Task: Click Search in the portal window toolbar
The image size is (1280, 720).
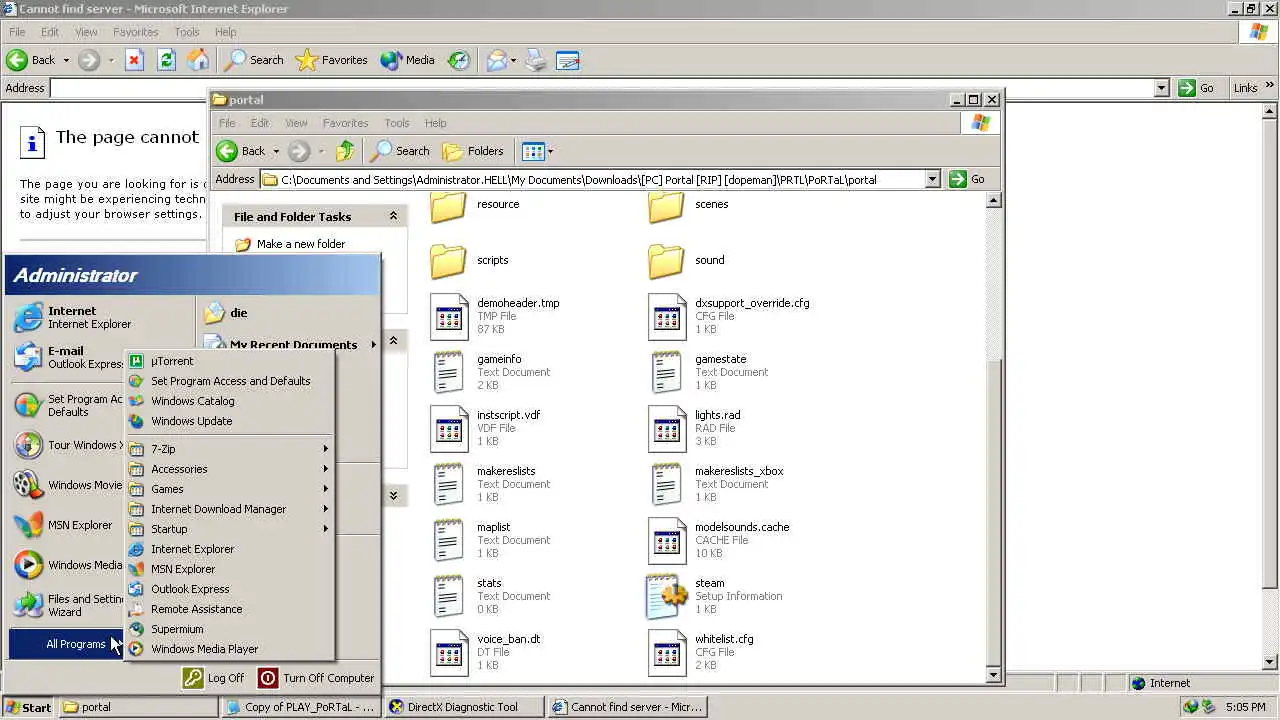Action: [400, 151]
